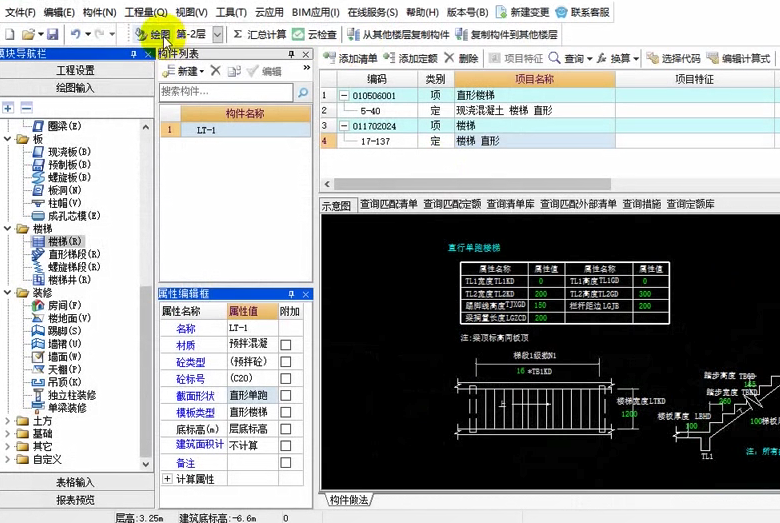Enable the 砼标号 附加 checkbox
The width and height of the screenshot is (780, 523).
coord(286,378)
